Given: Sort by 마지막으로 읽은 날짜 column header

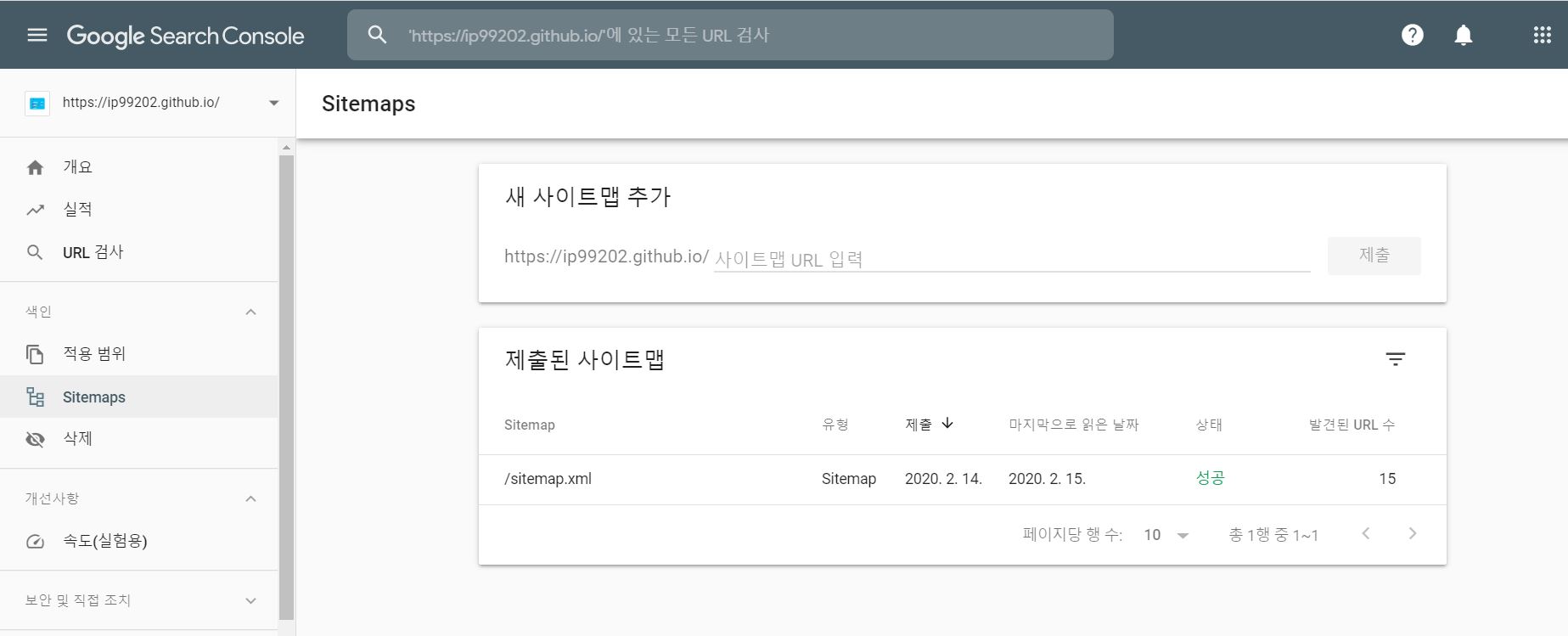Looking at the screenshot, I should click(x=1073, y=425).
